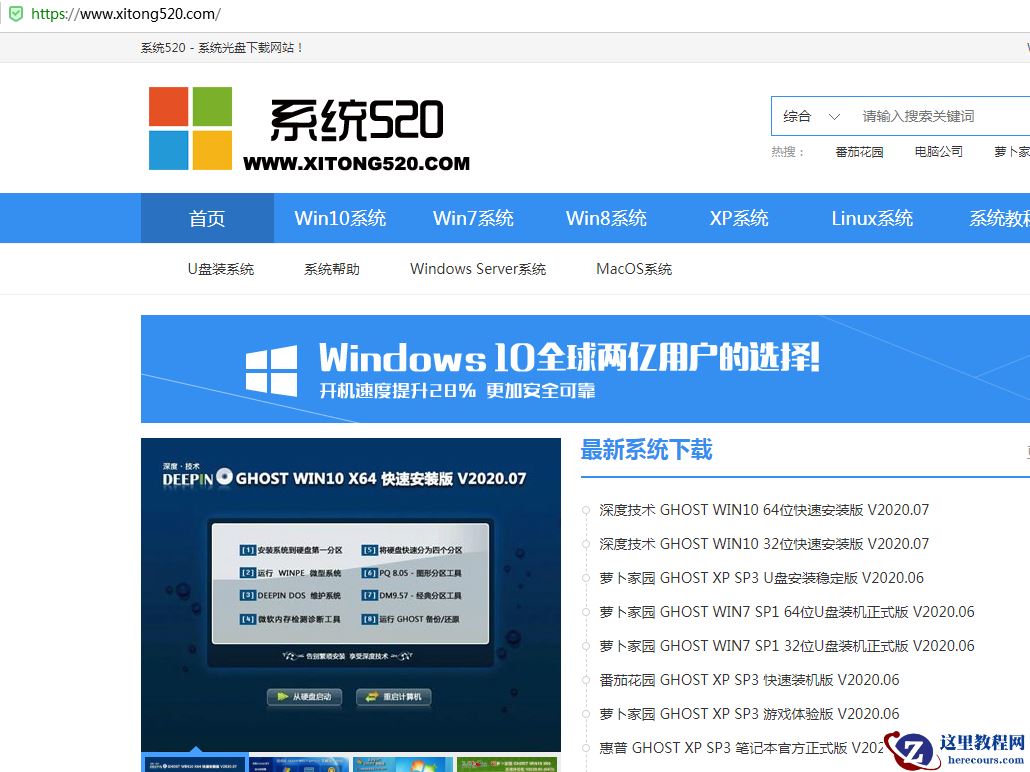Click inside the search keyword input field
1030x772 pixels.
(930, 115)
